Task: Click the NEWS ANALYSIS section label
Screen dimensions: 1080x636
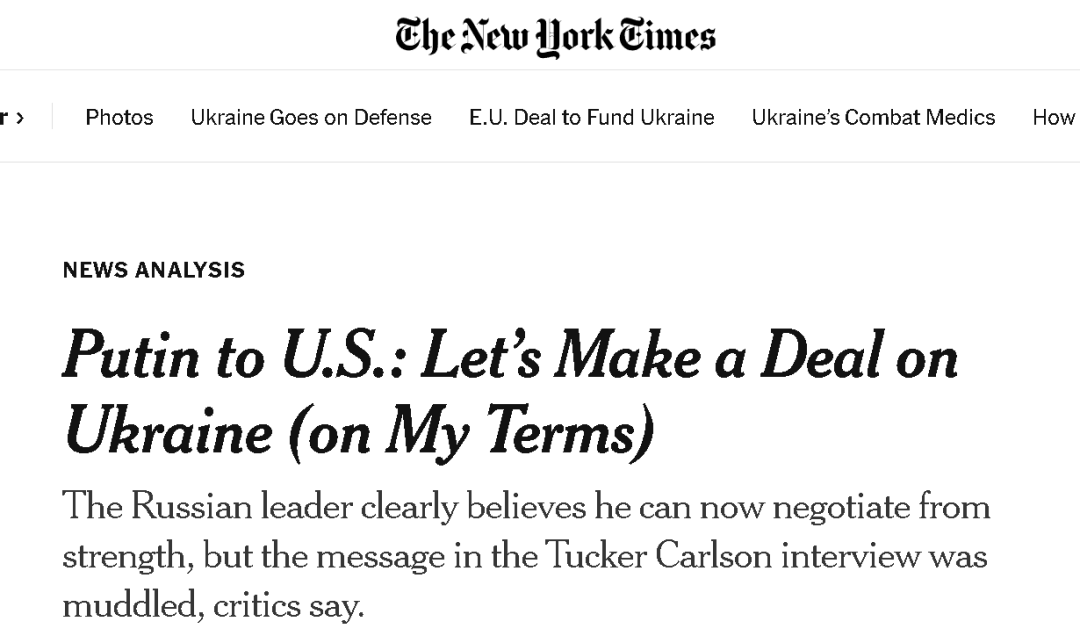Action: tap(154, 269)
